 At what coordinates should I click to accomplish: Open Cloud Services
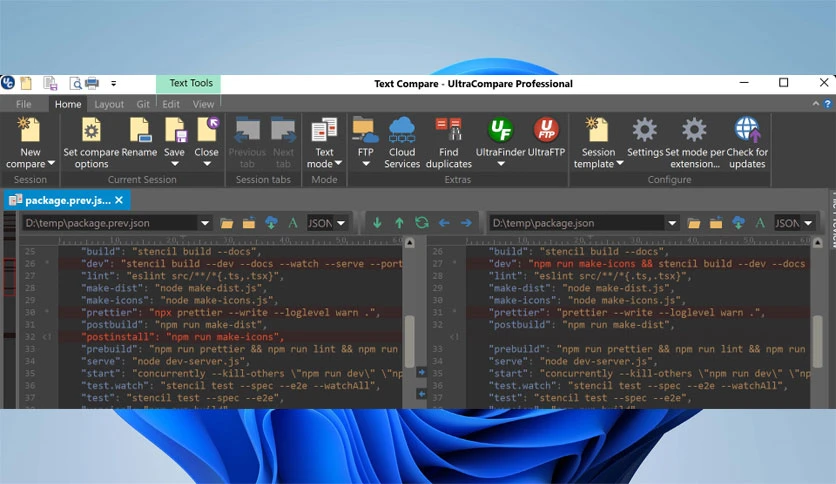(x=402, y=143)
